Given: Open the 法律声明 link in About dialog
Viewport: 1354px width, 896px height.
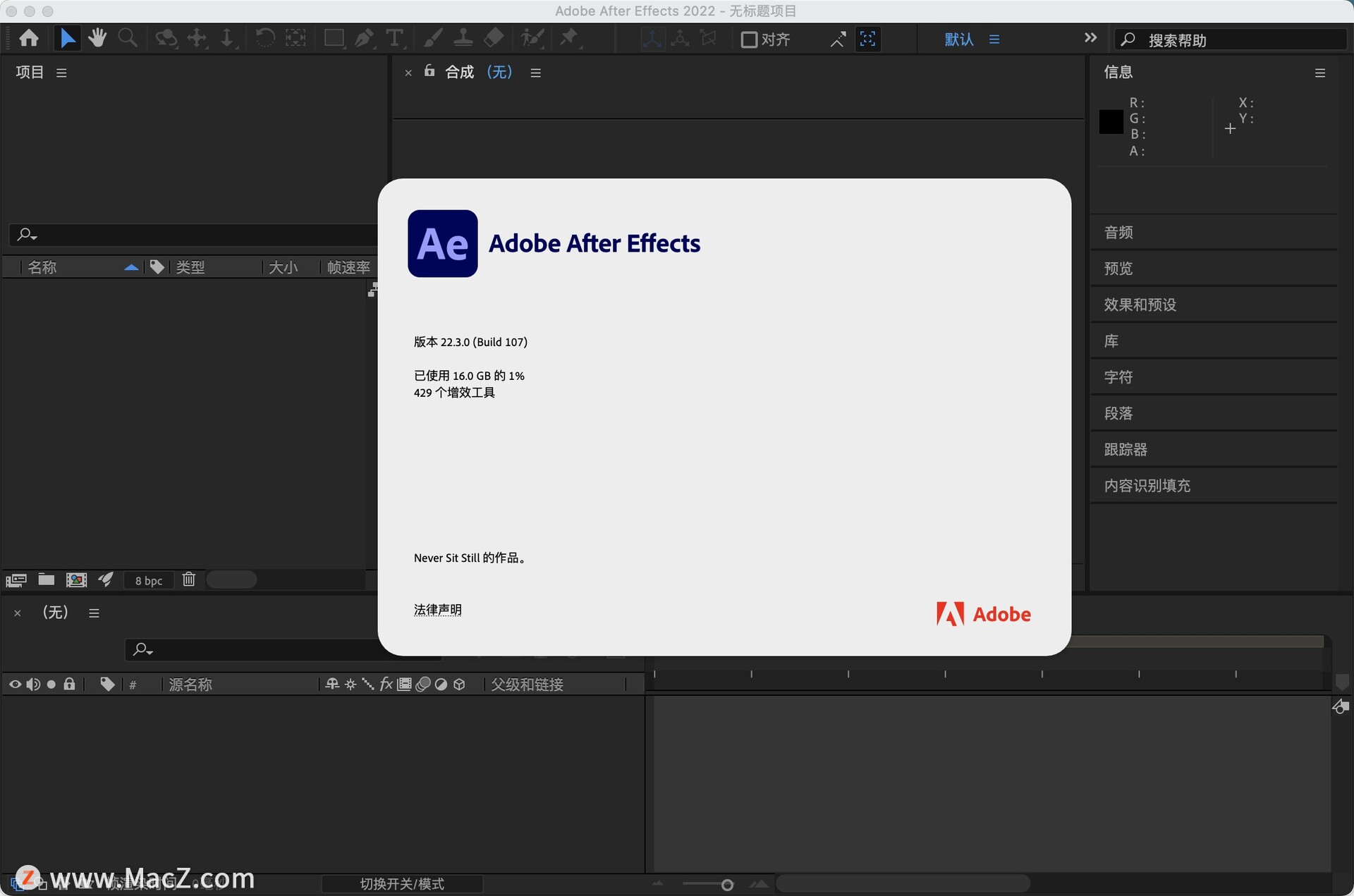Looking at the screenshot, I should click(x=438, y=610).
